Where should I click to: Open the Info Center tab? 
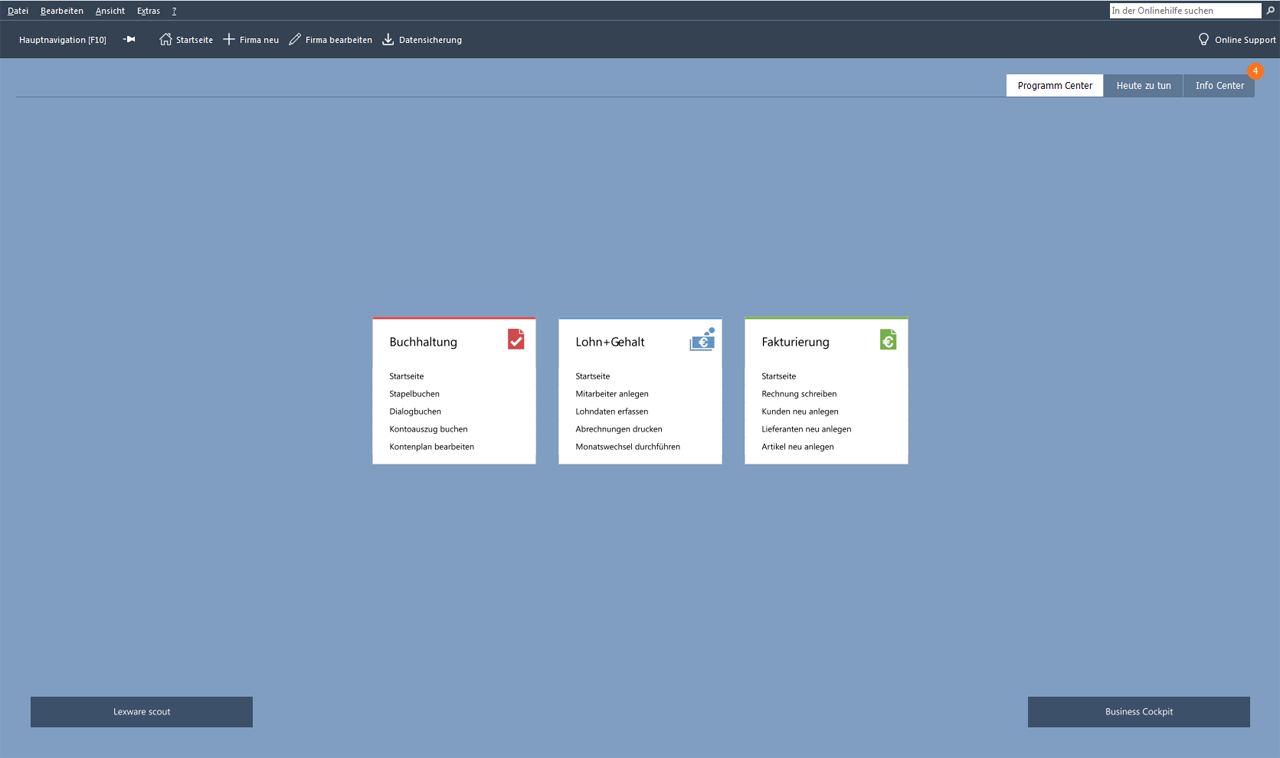coord(1219,86)
